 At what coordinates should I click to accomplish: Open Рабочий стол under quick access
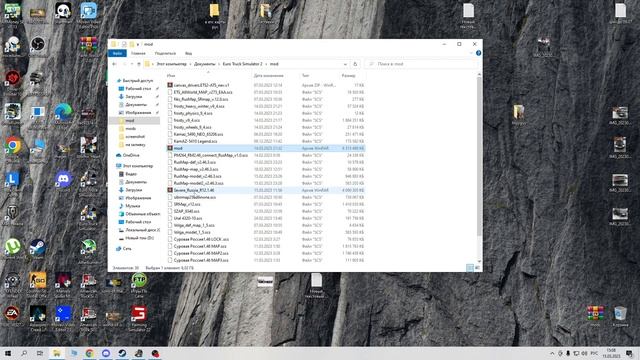[138, 89]
